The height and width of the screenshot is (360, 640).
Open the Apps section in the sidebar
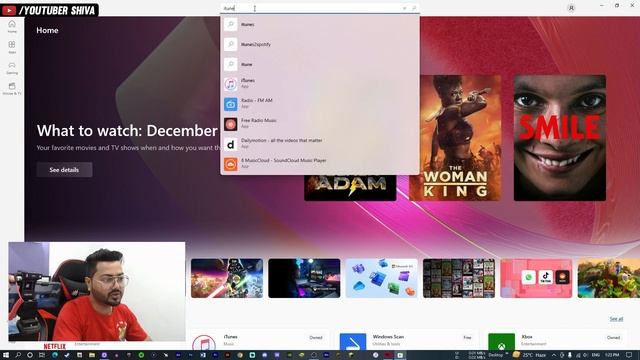point(12,47)
